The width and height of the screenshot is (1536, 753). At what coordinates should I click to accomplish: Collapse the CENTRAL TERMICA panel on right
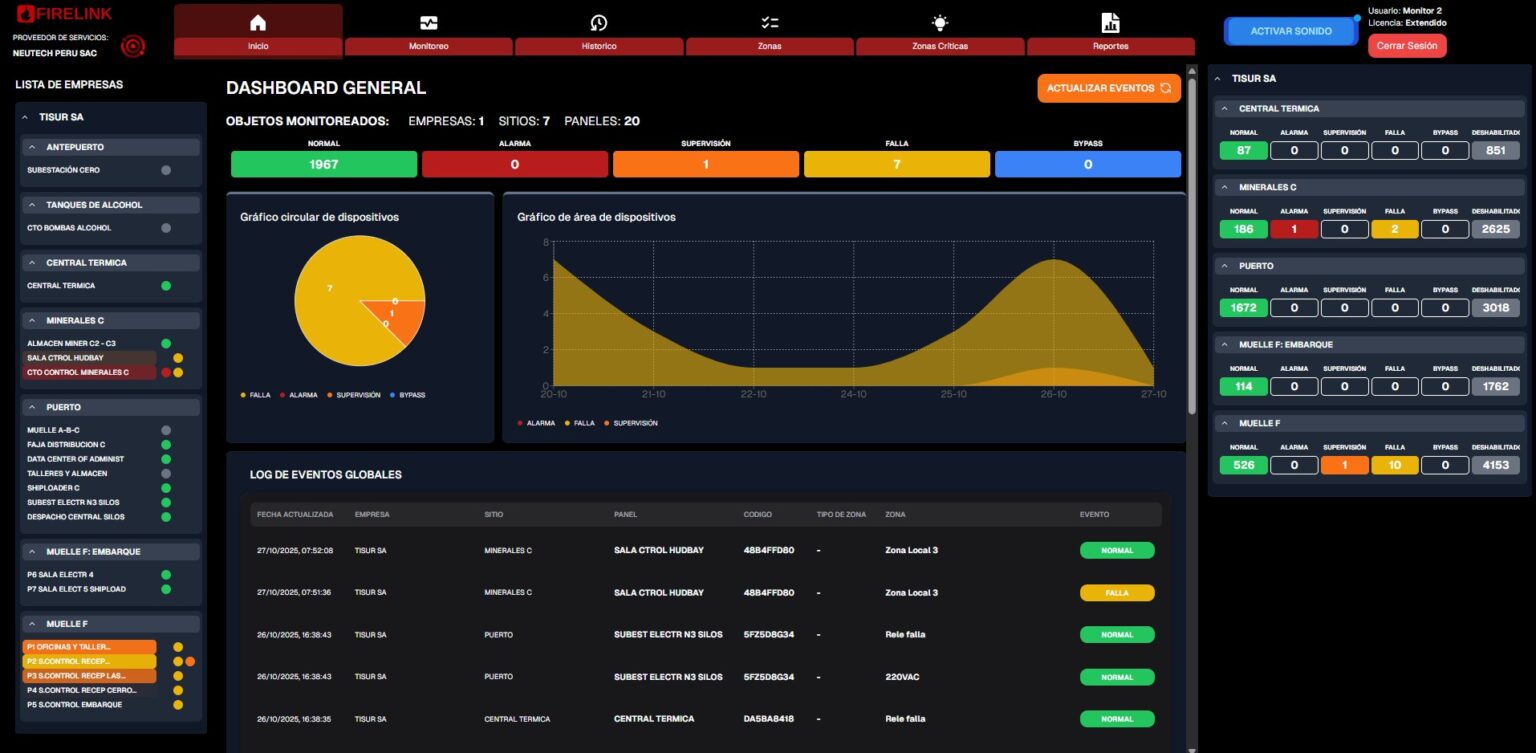click(x=1226, y=108)
